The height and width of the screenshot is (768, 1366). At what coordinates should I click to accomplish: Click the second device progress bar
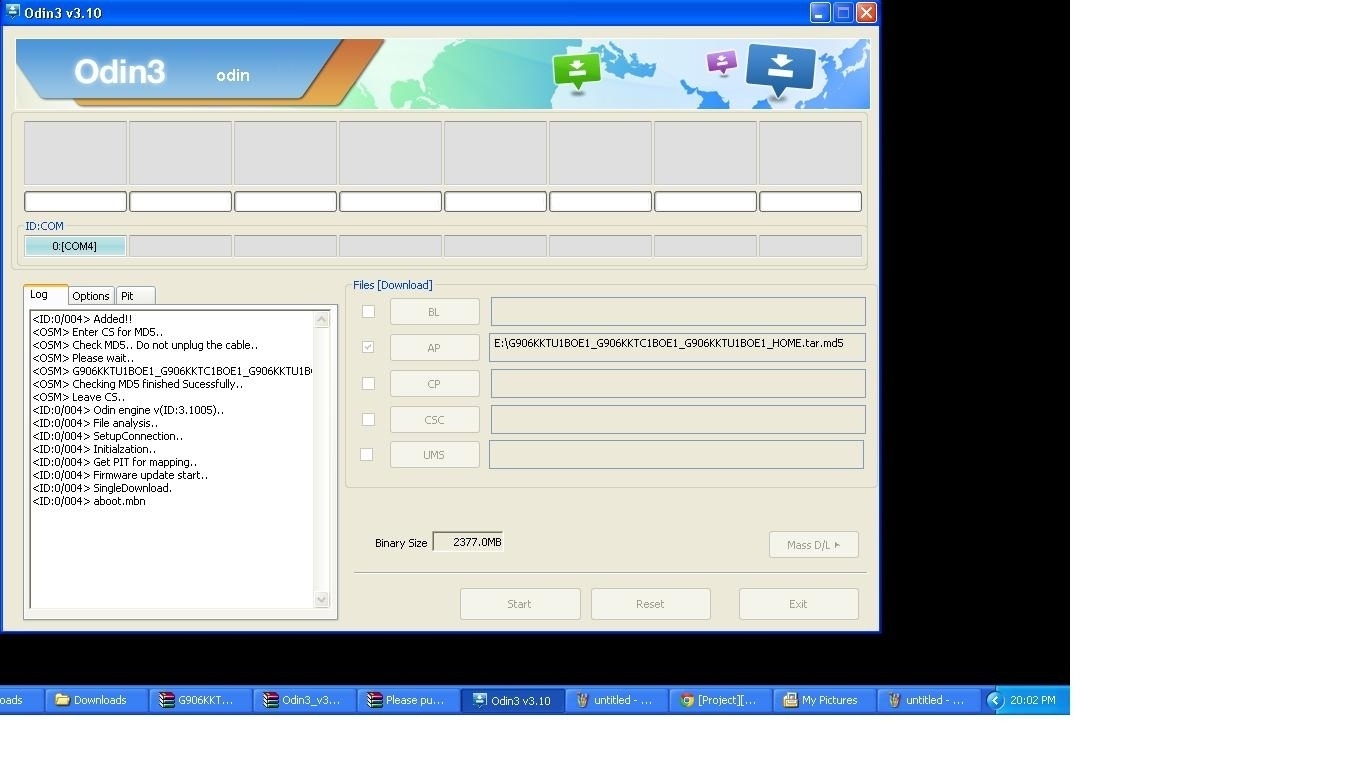[x=180, y=201]
